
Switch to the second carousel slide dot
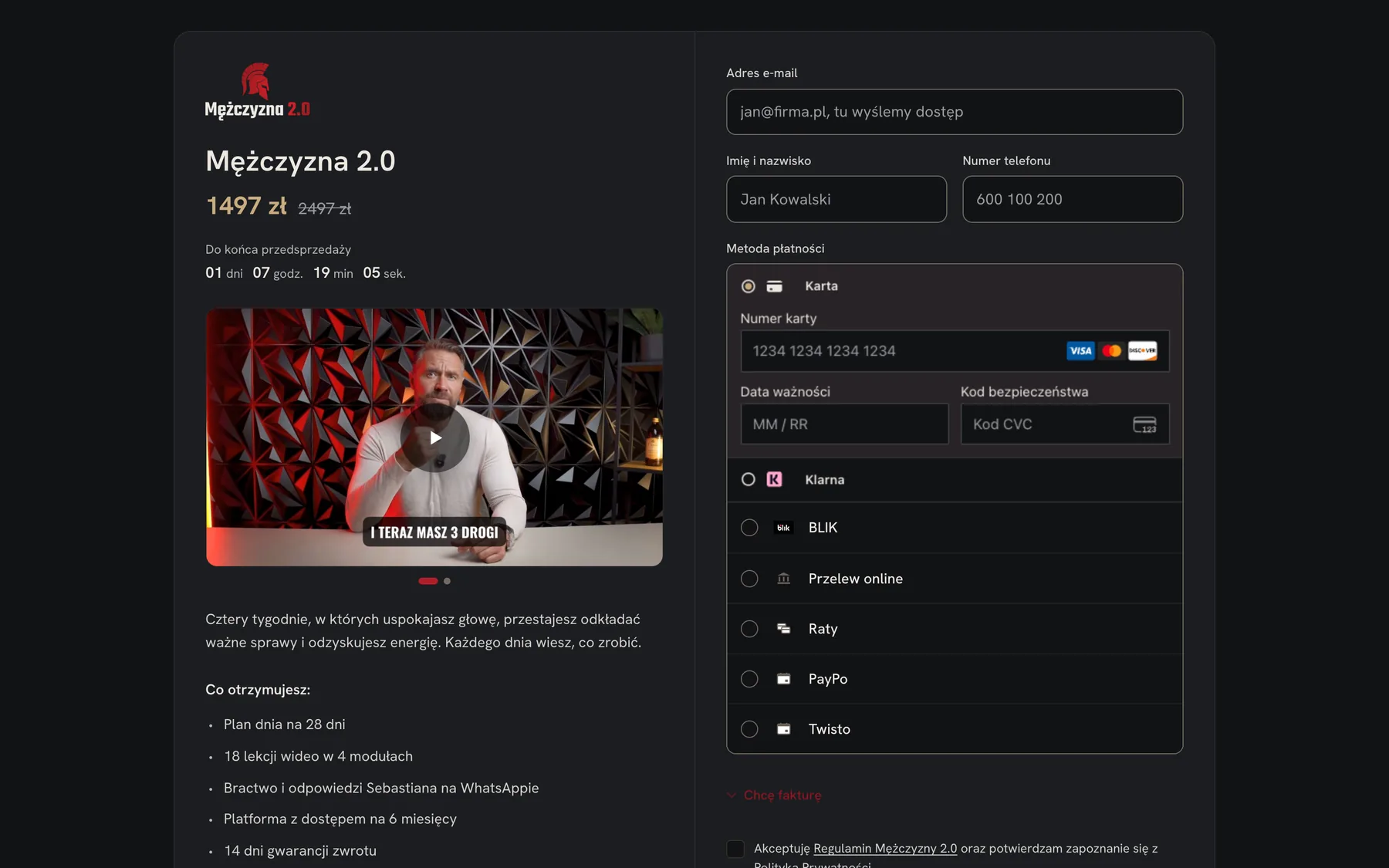(447, 581)
